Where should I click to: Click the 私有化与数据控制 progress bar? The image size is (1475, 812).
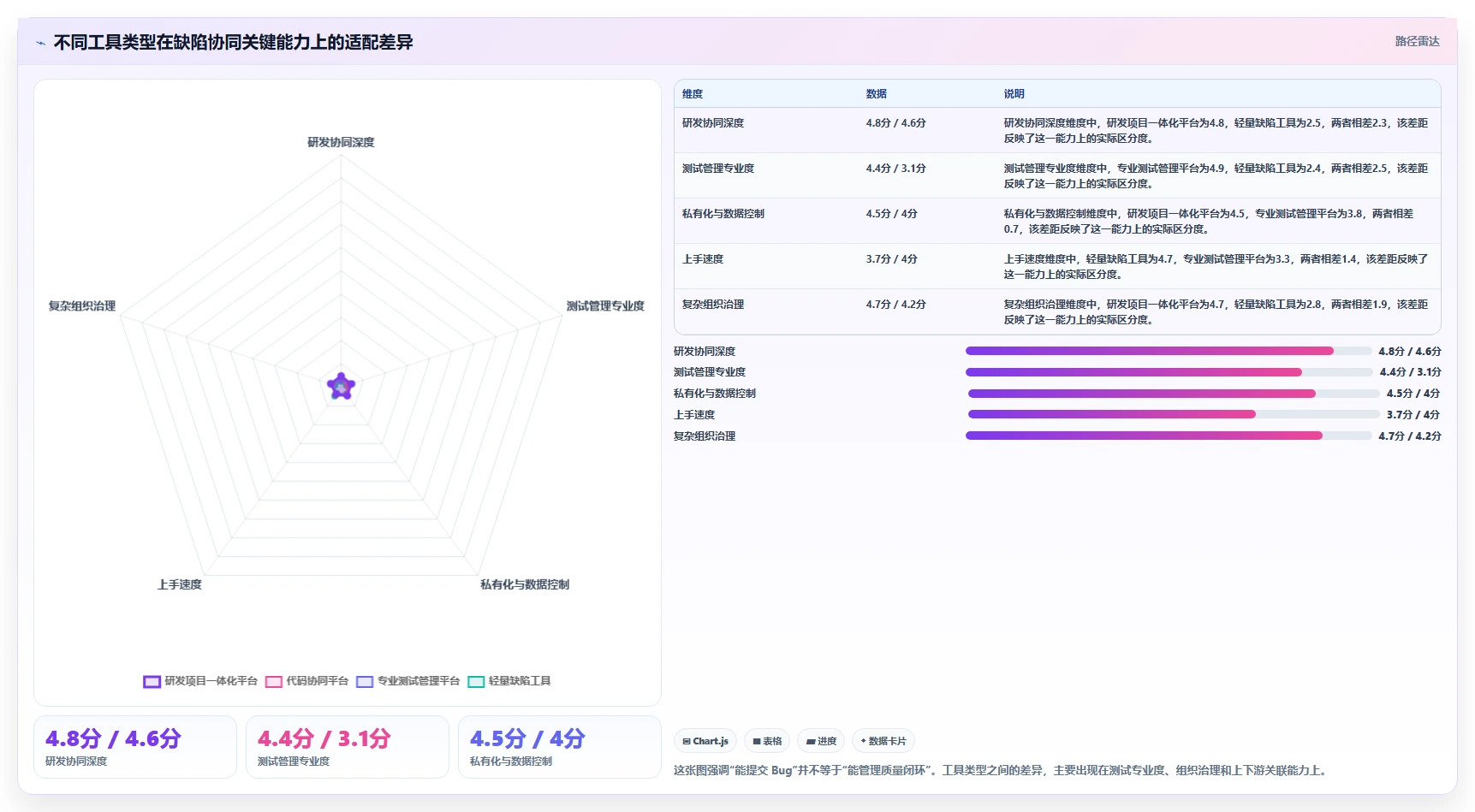(x=1174, y=394)
